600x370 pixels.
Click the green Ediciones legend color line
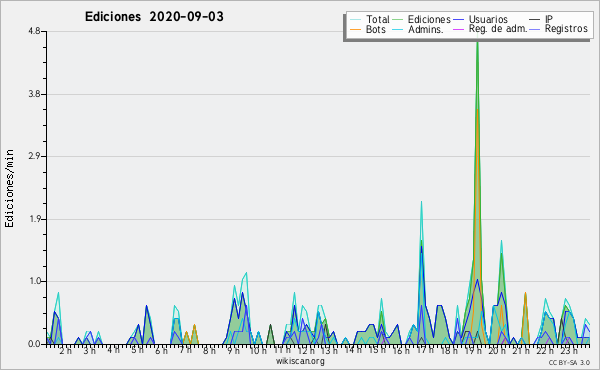[398, 20]
